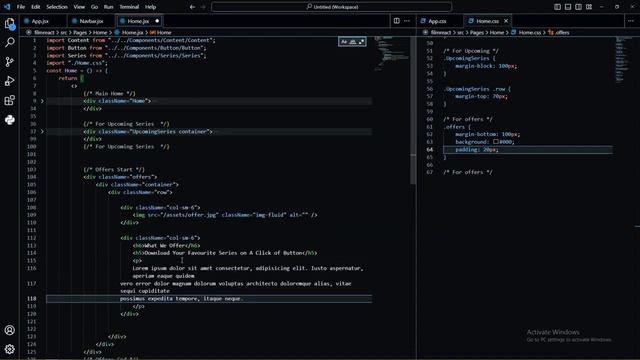Toggle Match Case (Aa) in editor widget
This screenshot has height=360, width=640.
tap(344, 42)
